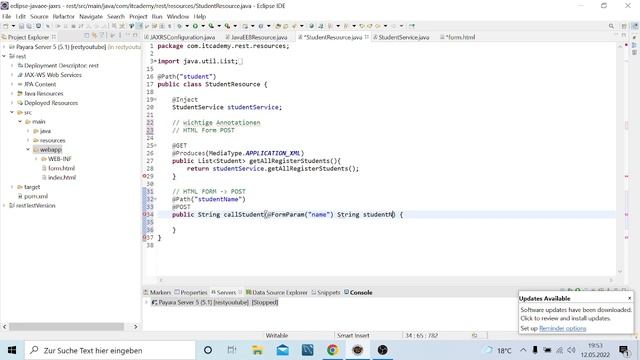Open the Snippets view tab
The width and height of the screenshot is (640, 360).
(x=326, y=292)
